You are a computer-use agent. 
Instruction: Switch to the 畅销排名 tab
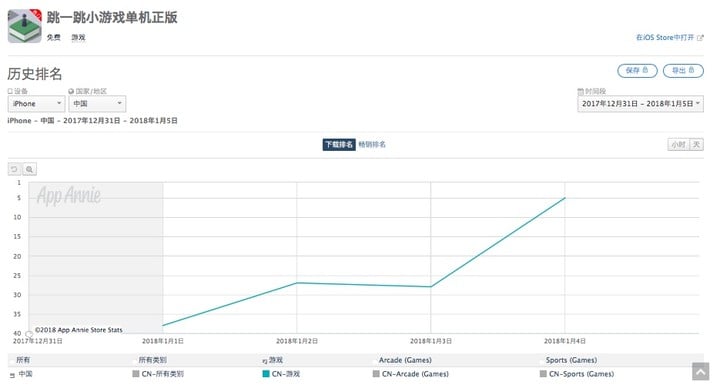372,144
